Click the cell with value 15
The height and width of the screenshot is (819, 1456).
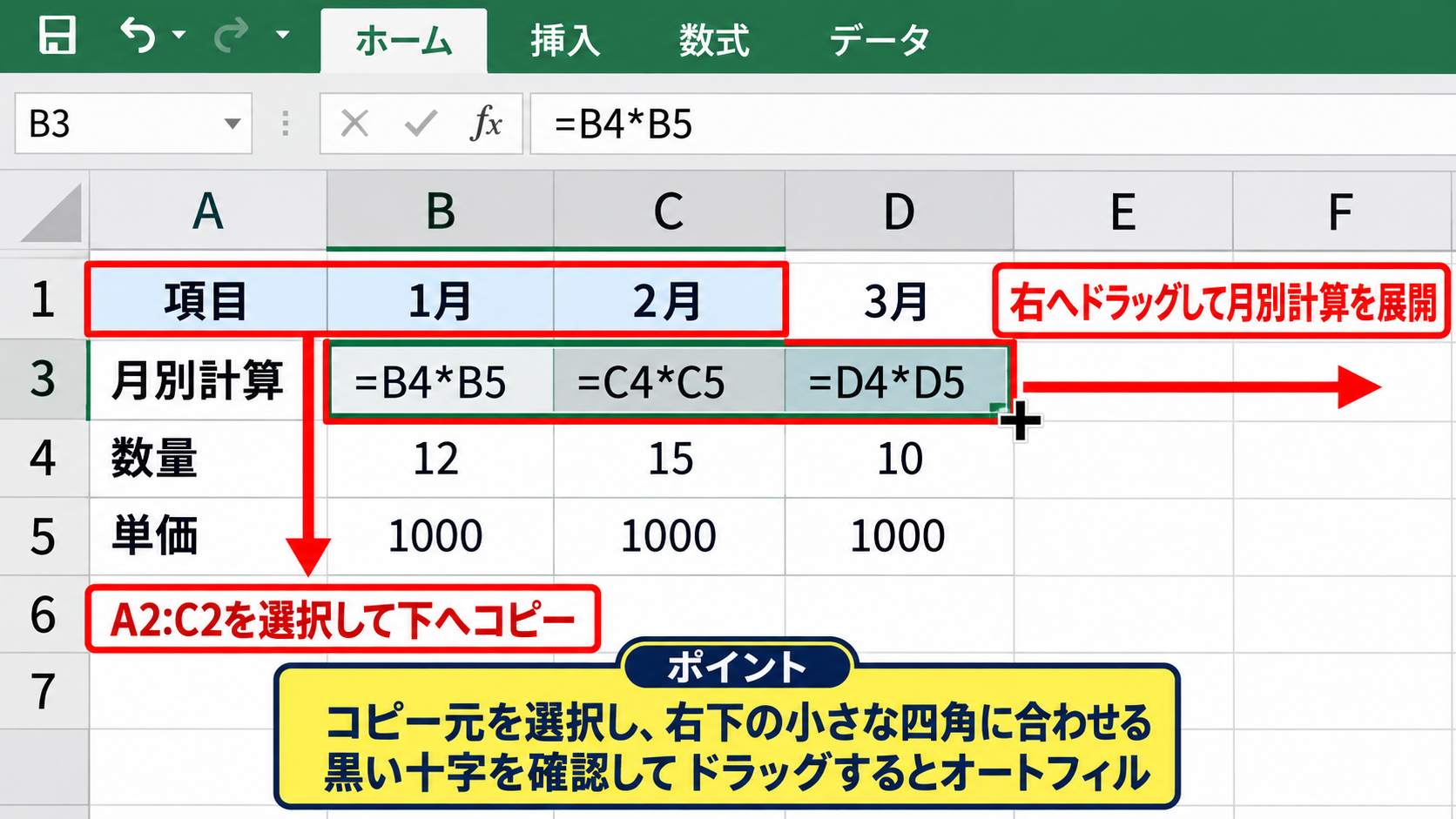[669, 459]
